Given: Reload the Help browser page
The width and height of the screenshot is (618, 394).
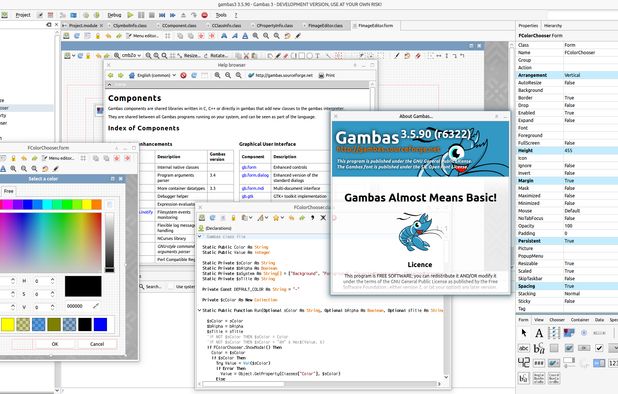Looking at the screenshot, I should [194, 75].
